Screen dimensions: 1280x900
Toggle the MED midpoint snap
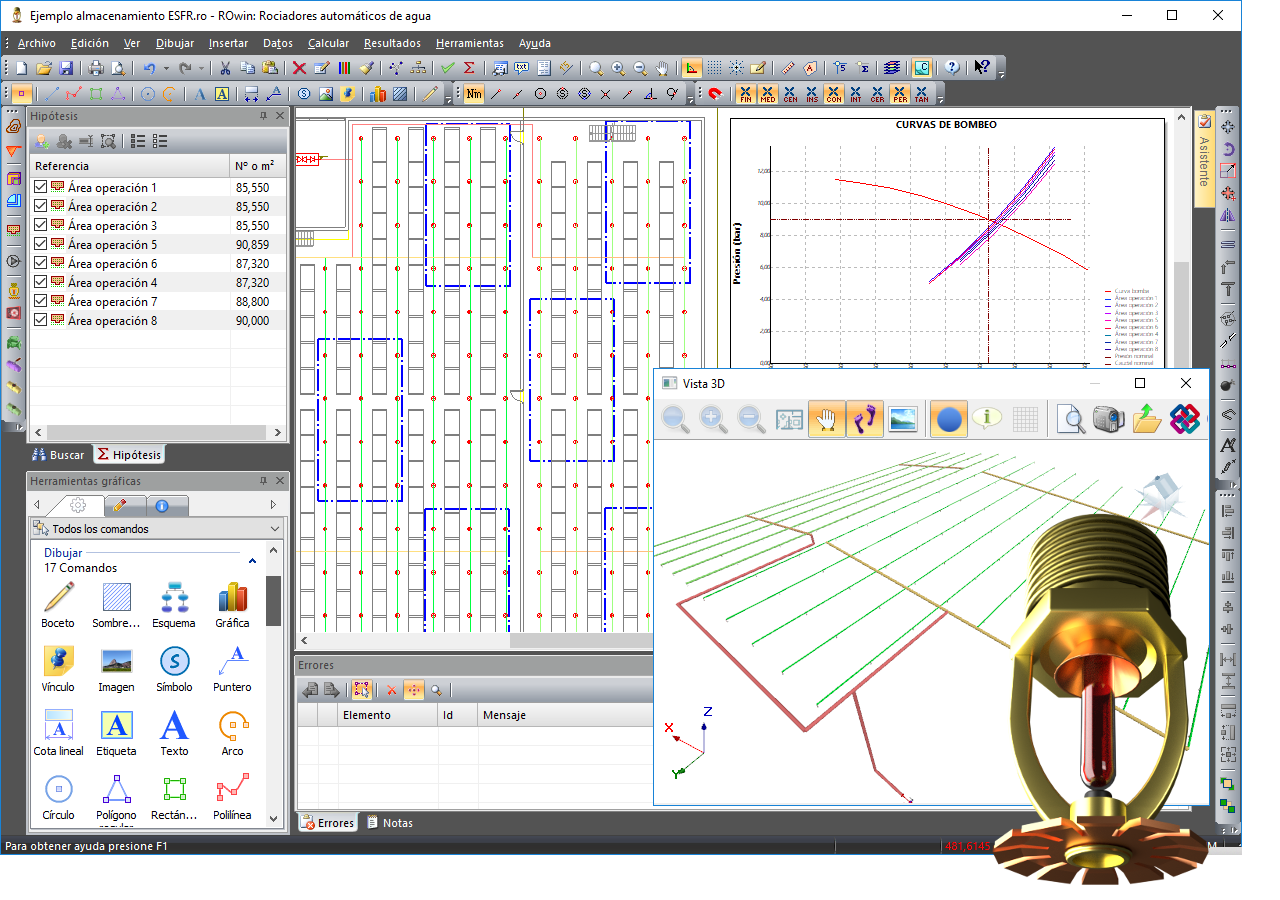[767, 95]
